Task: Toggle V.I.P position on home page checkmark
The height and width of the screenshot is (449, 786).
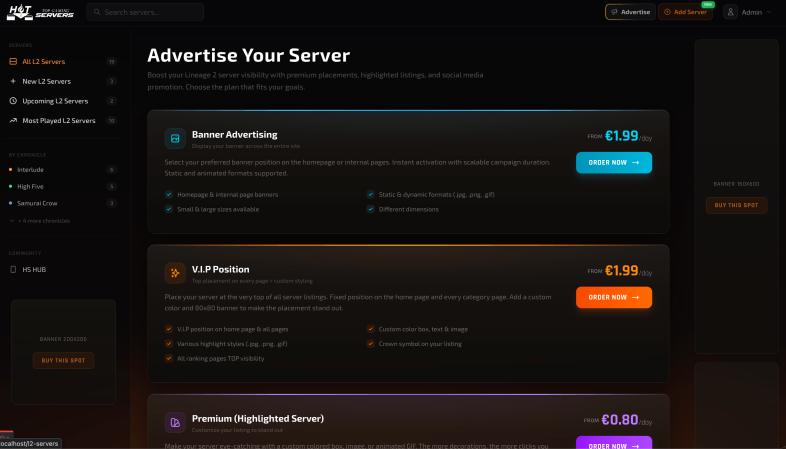Action: point(169,329)
